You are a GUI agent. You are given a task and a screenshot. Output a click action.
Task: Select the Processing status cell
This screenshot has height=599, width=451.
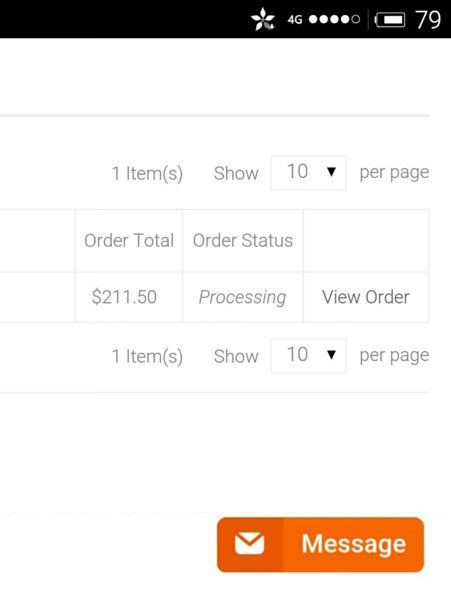coord(243,297)
